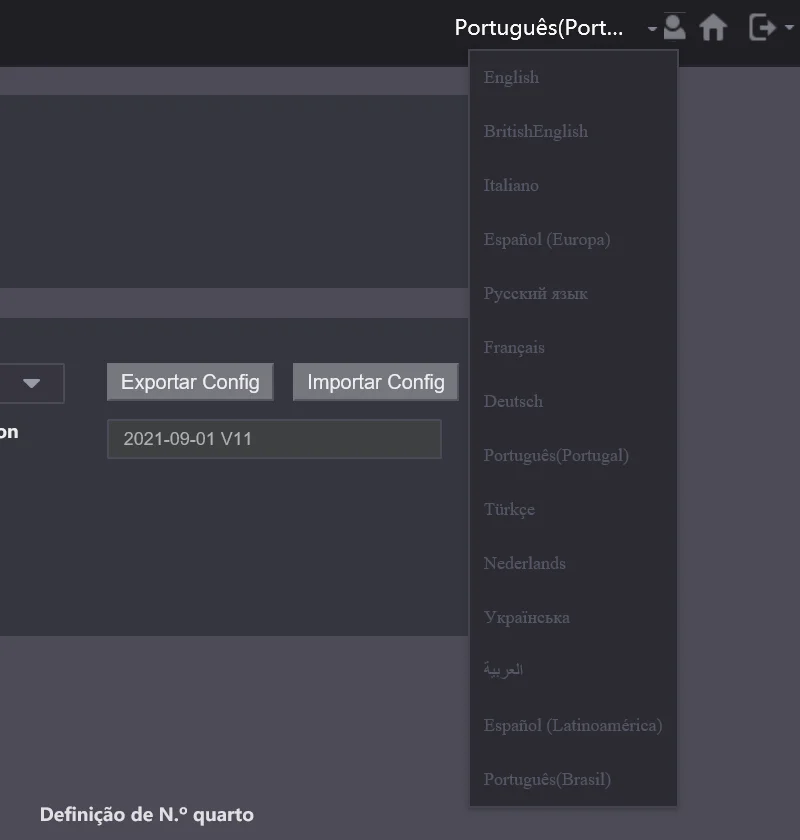This screenshot has width=800, height=840.
Task: Expand the dropdown left of Exportar Config
Action: (32, 383)
